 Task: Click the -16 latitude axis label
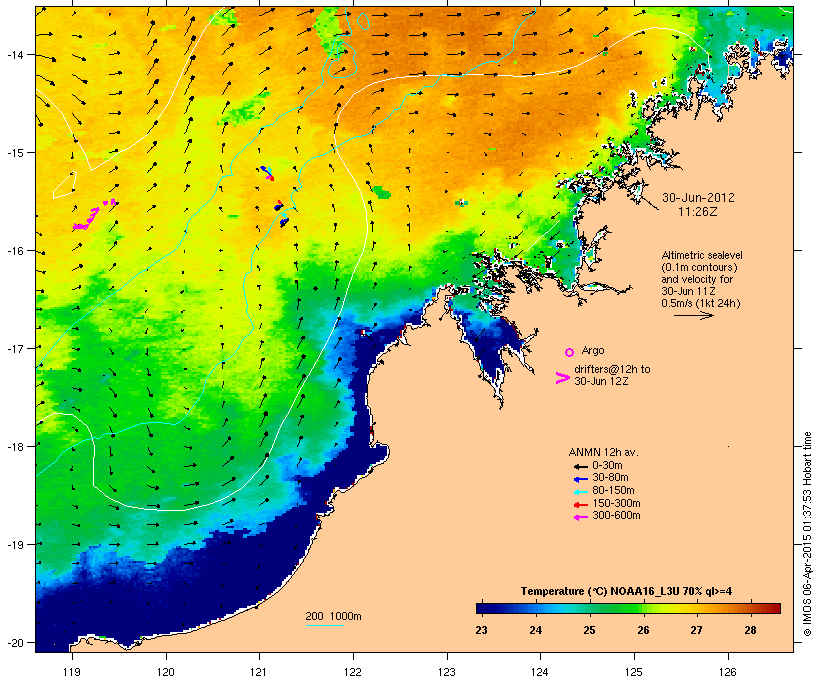14,251
